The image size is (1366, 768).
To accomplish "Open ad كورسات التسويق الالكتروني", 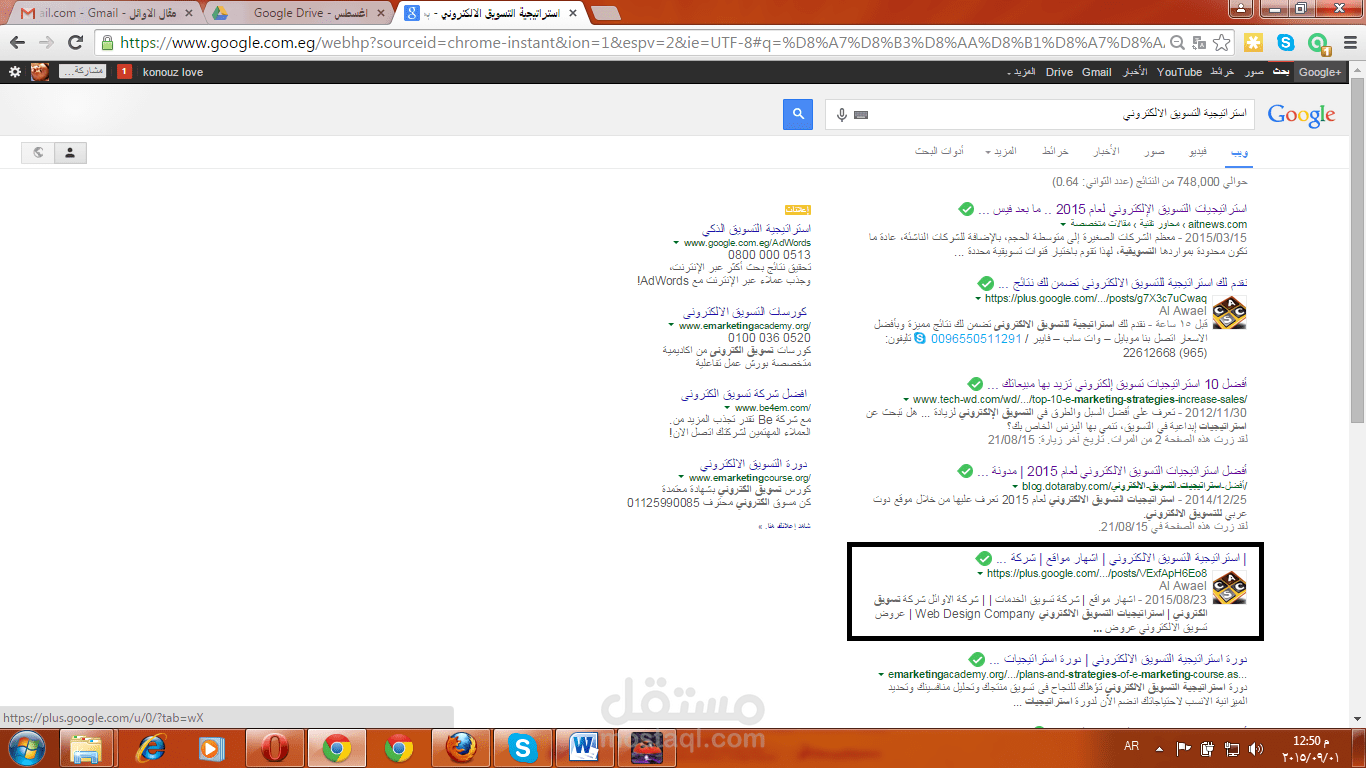I will point(746,312).
